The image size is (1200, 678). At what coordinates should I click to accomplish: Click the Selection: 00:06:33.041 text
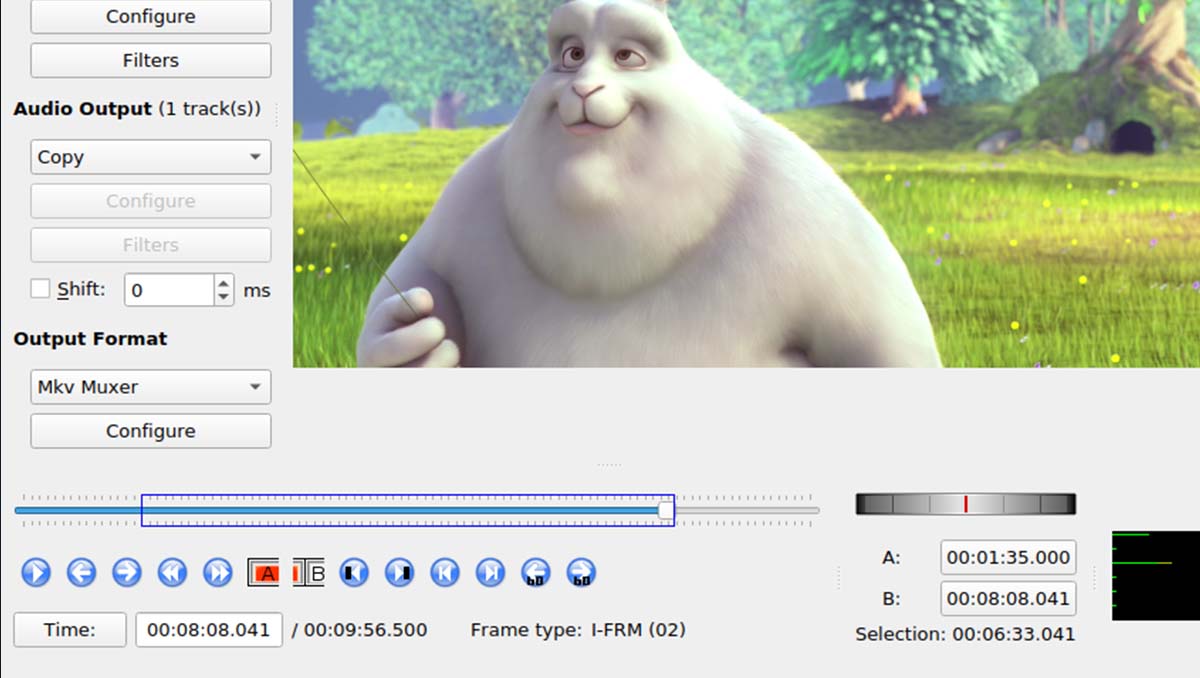point(965,634)
